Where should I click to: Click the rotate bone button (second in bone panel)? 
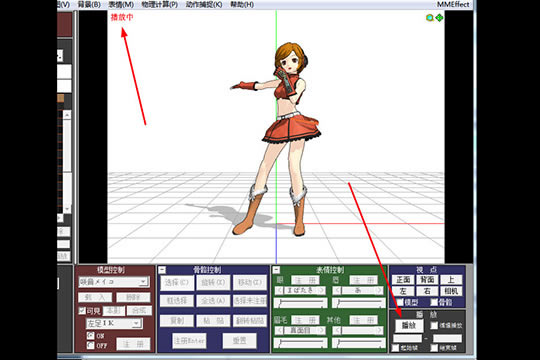213,282
